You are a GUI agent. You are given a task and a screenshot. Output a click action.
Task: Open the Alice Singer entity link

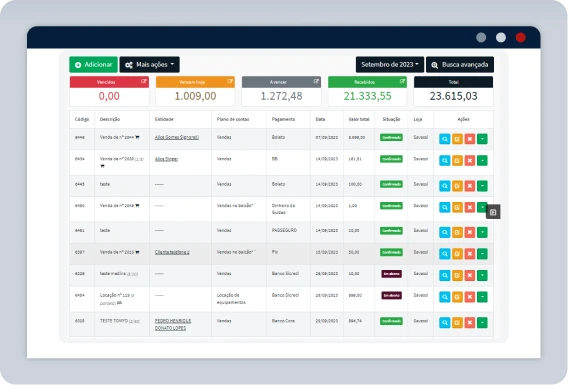[166, 159]
